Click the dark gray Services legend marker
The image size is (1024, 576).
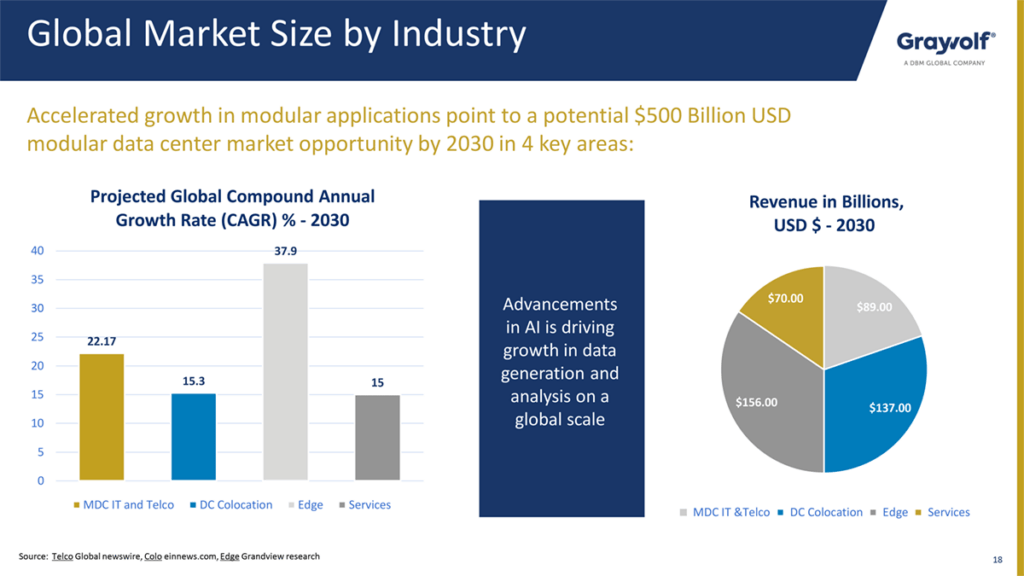coord(341,505)
